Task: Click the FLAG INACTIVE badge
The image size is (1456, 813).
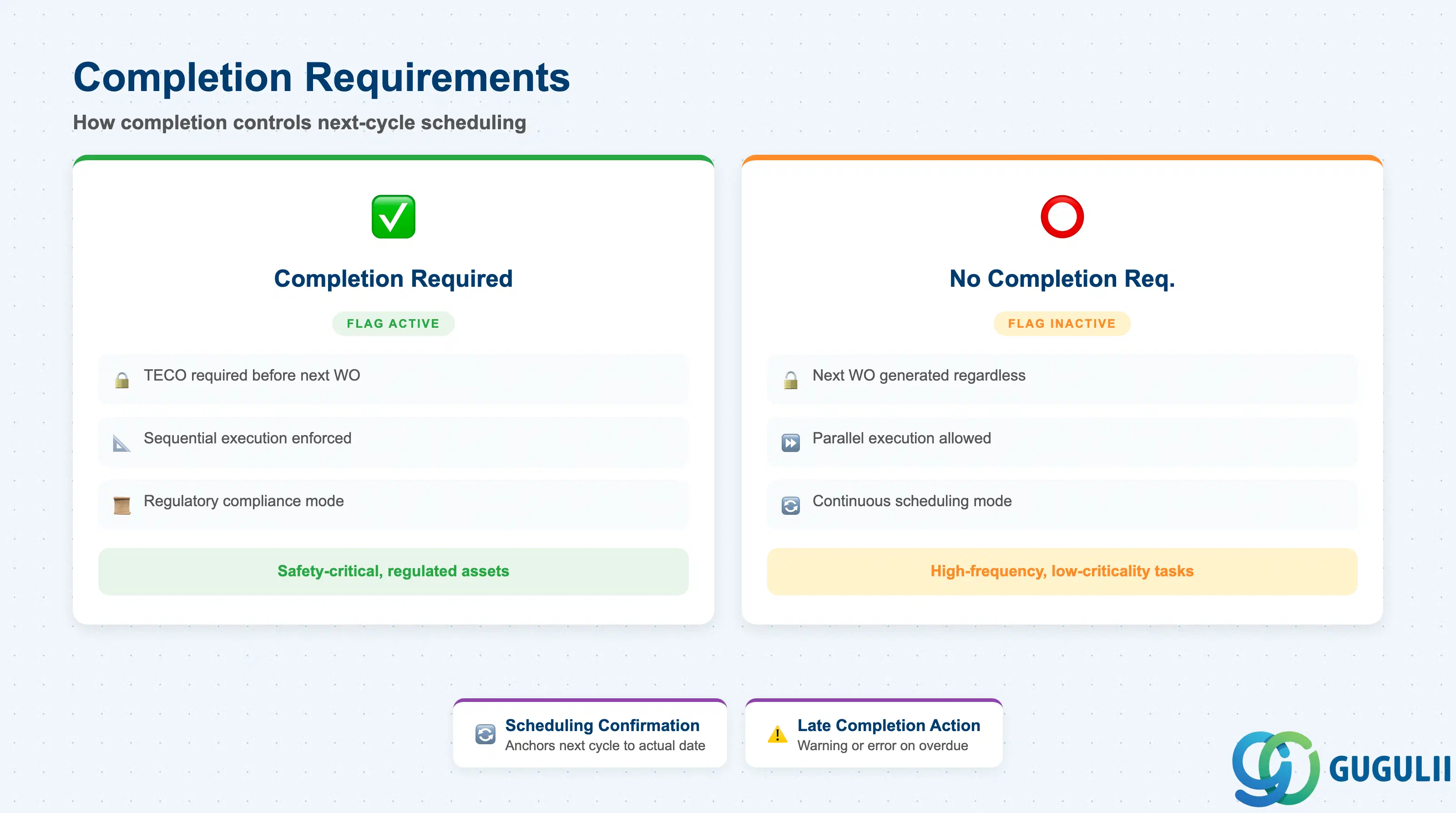Action: (x=1062, y=323)
